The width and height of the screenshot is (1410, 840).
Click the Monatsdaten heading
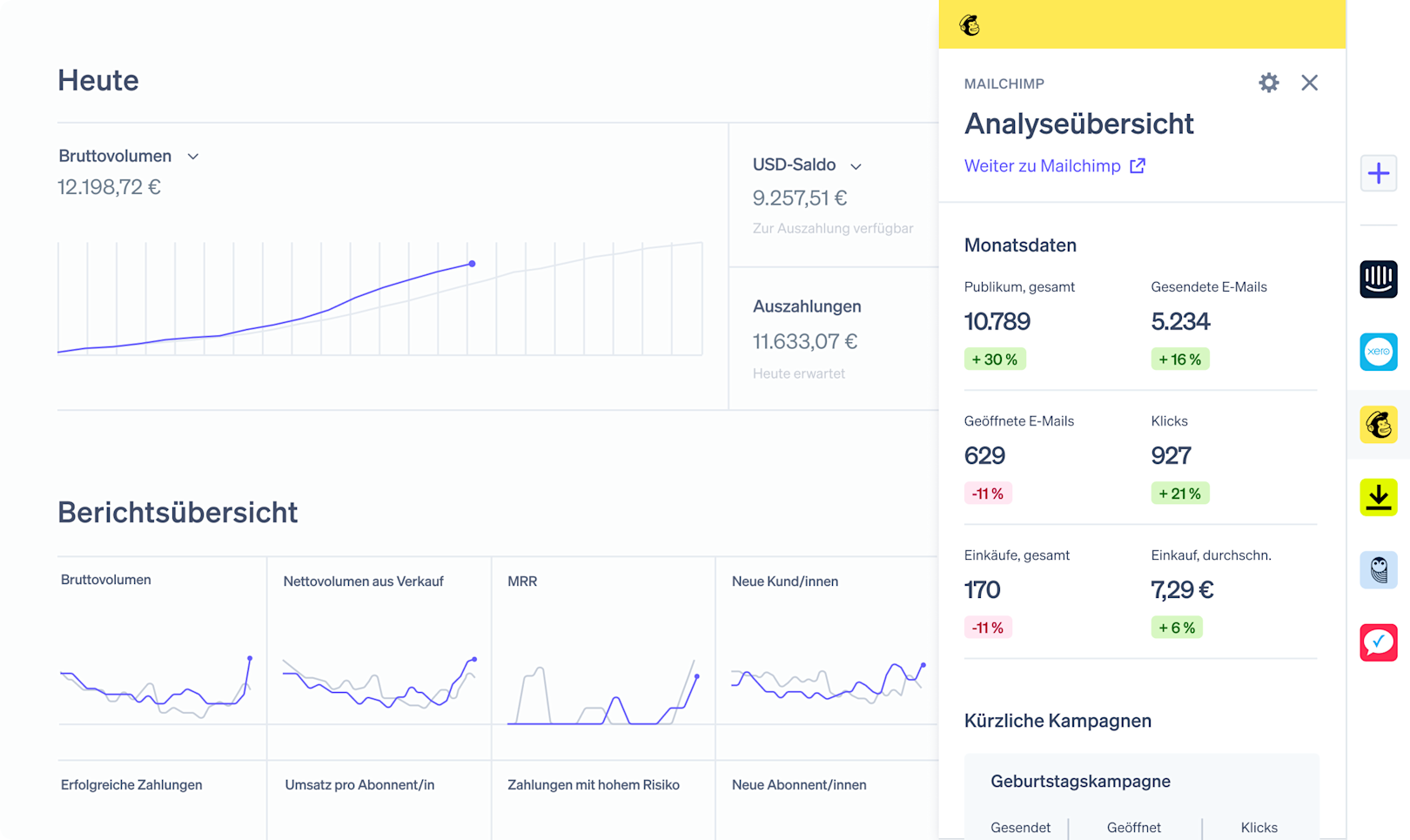[x=1020, y=245]
